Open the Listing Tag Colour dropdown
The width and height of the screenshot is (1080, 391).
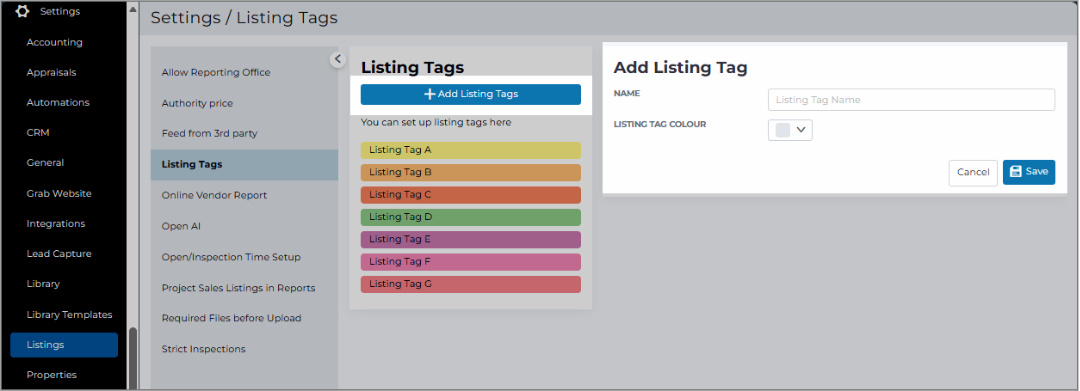pyautogui.click(x=790, y=130)
